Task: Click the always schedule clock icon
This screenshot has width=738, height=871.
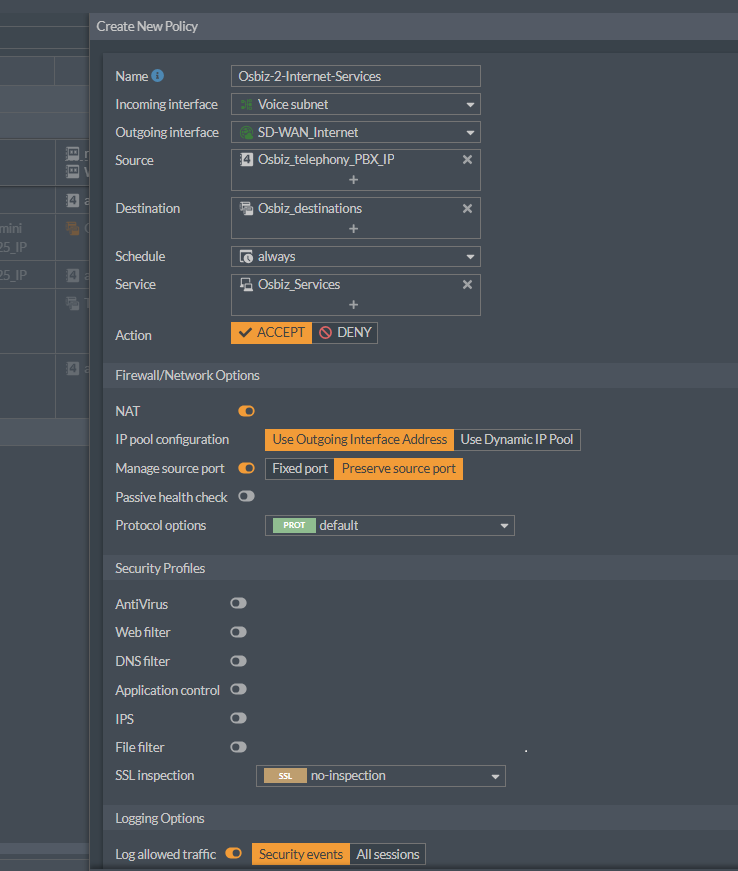Action: click(x=247, y=256)
